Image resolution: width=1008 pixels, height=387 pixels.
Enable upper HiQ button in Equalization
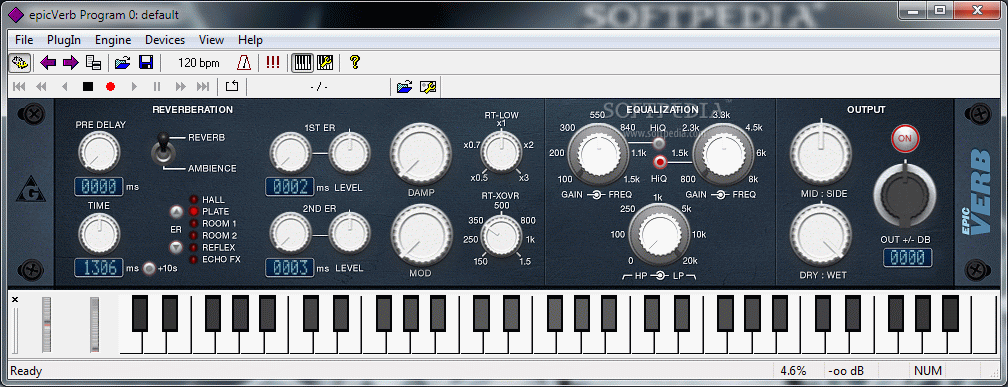(x=658, y=143)
